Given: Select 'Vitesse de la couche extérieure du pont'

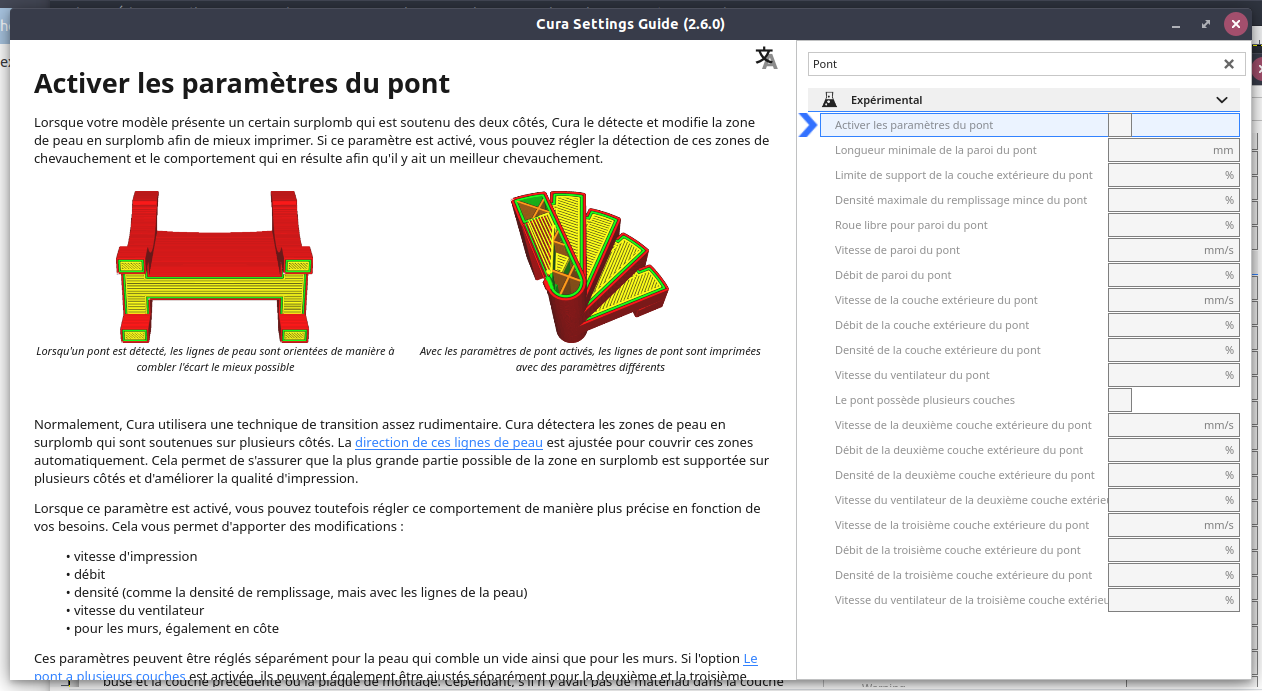Looking at the screenshot, I should 936,300.
